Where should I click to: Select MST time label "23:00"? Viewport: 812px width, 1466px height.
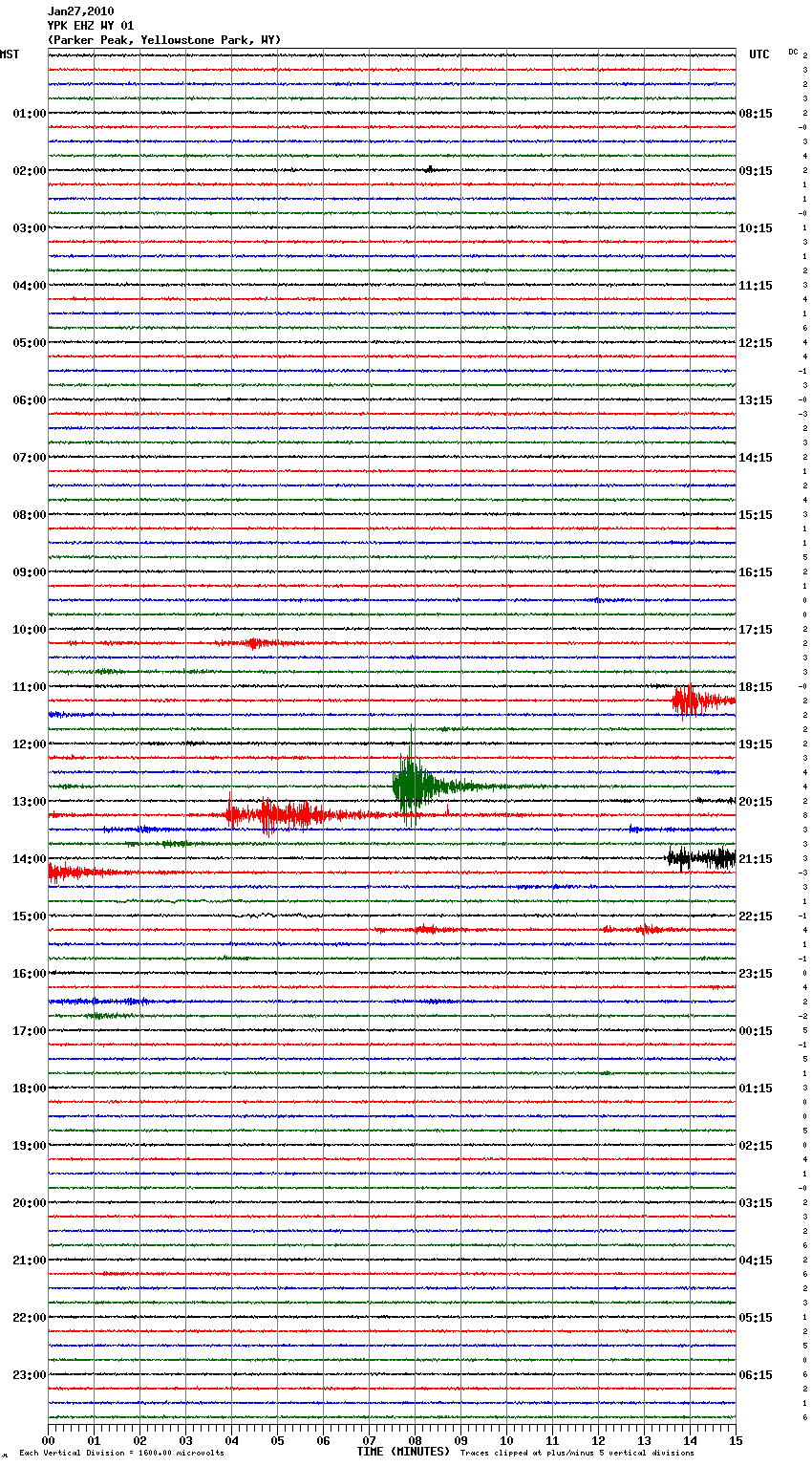30,1375
